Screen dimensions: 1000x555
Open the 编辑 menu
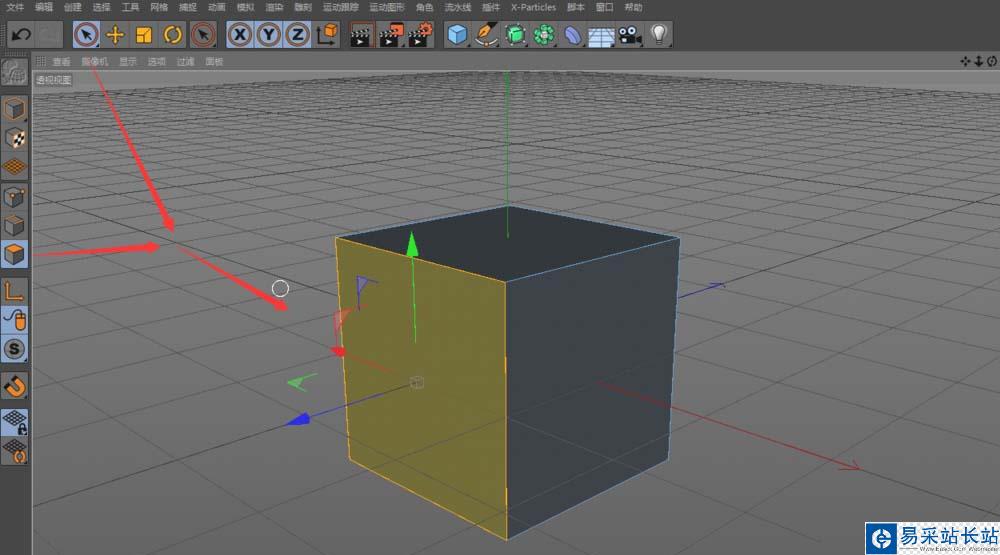(43, 7)
